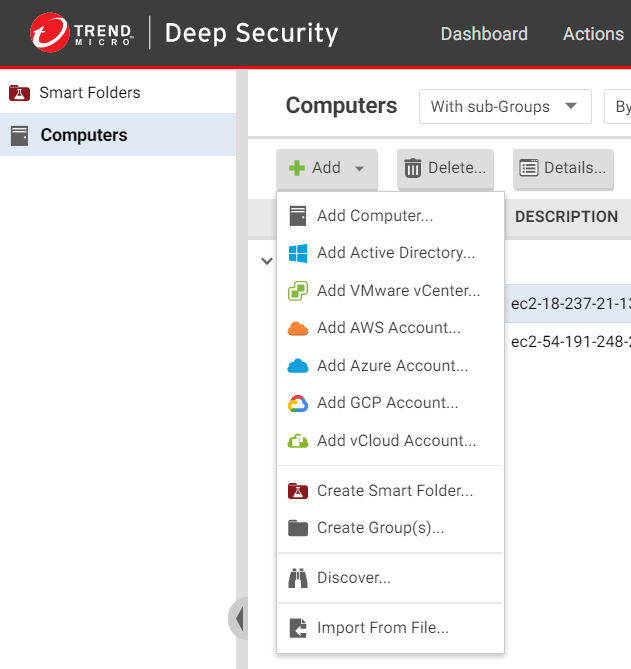631x669 pixels.
Task: Select Create Smart Folder menu entry
Action: pyautogui.click(x=394, y=491)
